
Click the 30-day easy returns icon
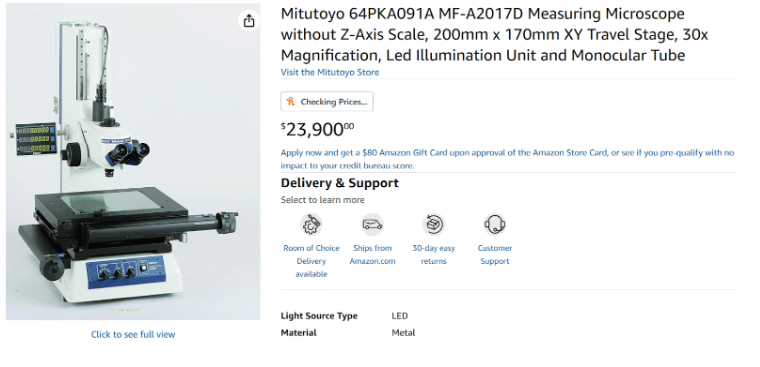click(x=433, y=224)
